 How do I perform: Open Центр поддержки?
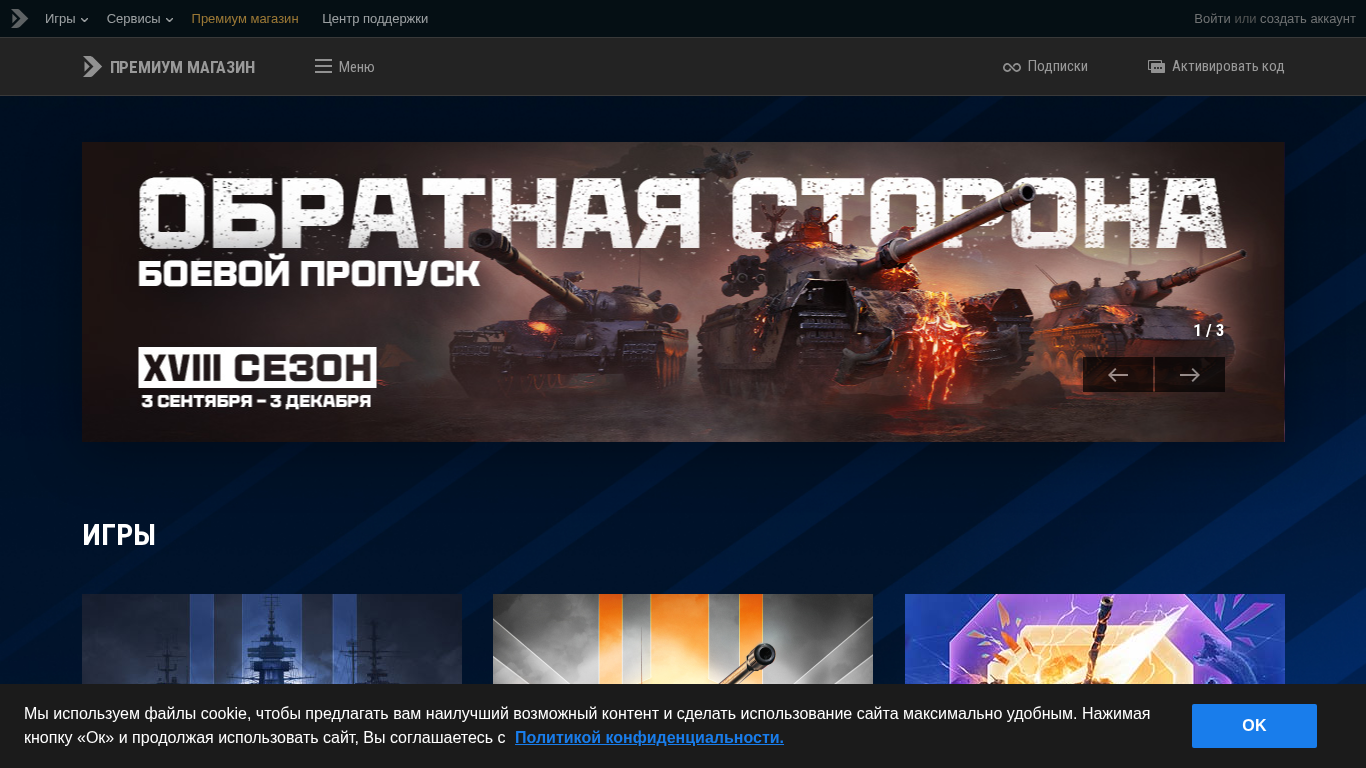(x=375, y=18)
